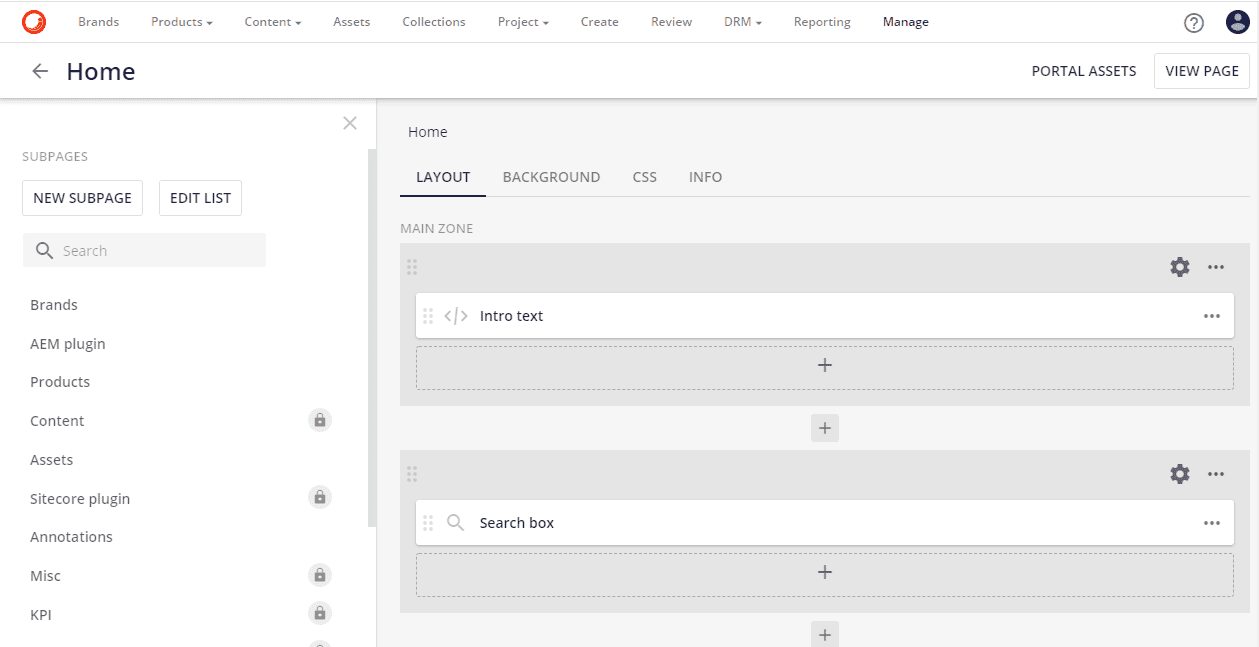Open the help question mark icon
The height and width of the screenshot is (647, 1259).
pos(1193,22)
